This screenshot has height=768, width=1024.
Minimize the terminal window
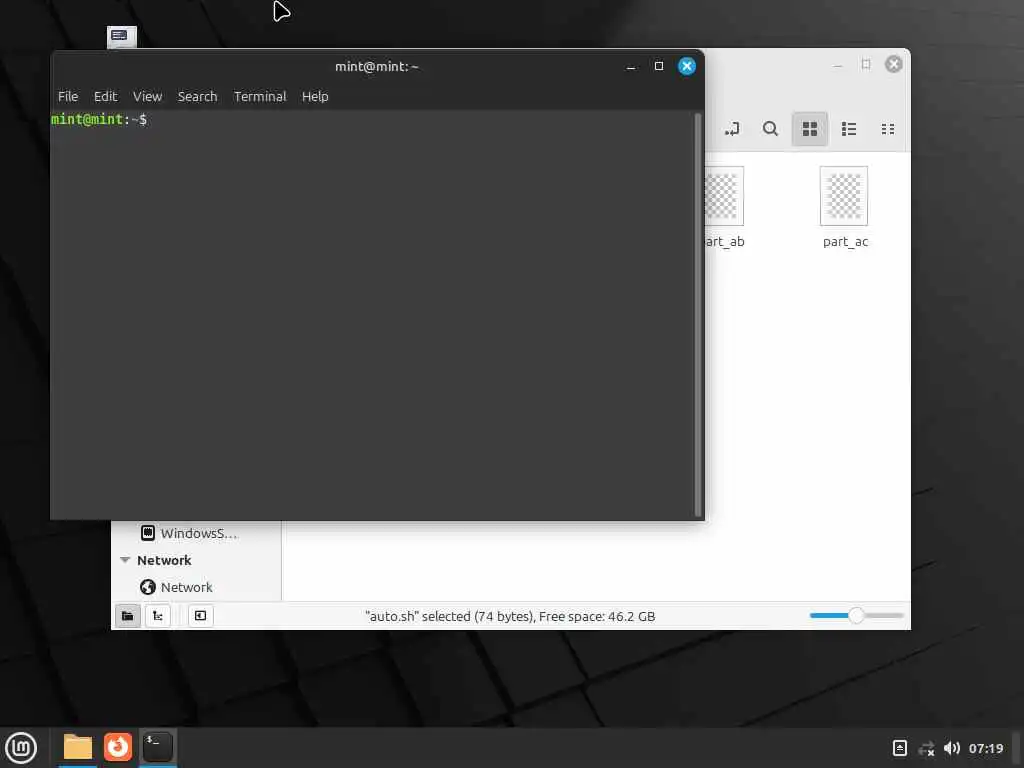click(x=631, y=67)
